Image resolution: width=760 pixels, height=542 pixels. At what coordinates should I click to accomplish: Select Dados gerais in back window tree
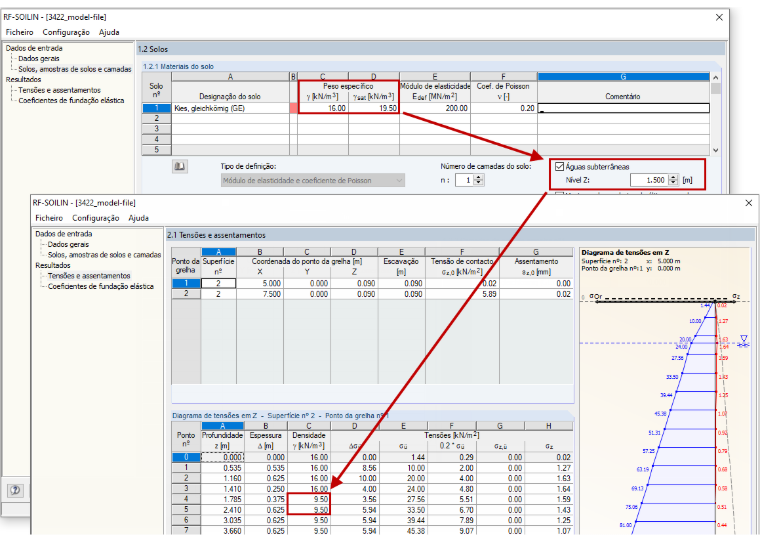(39, 58)
